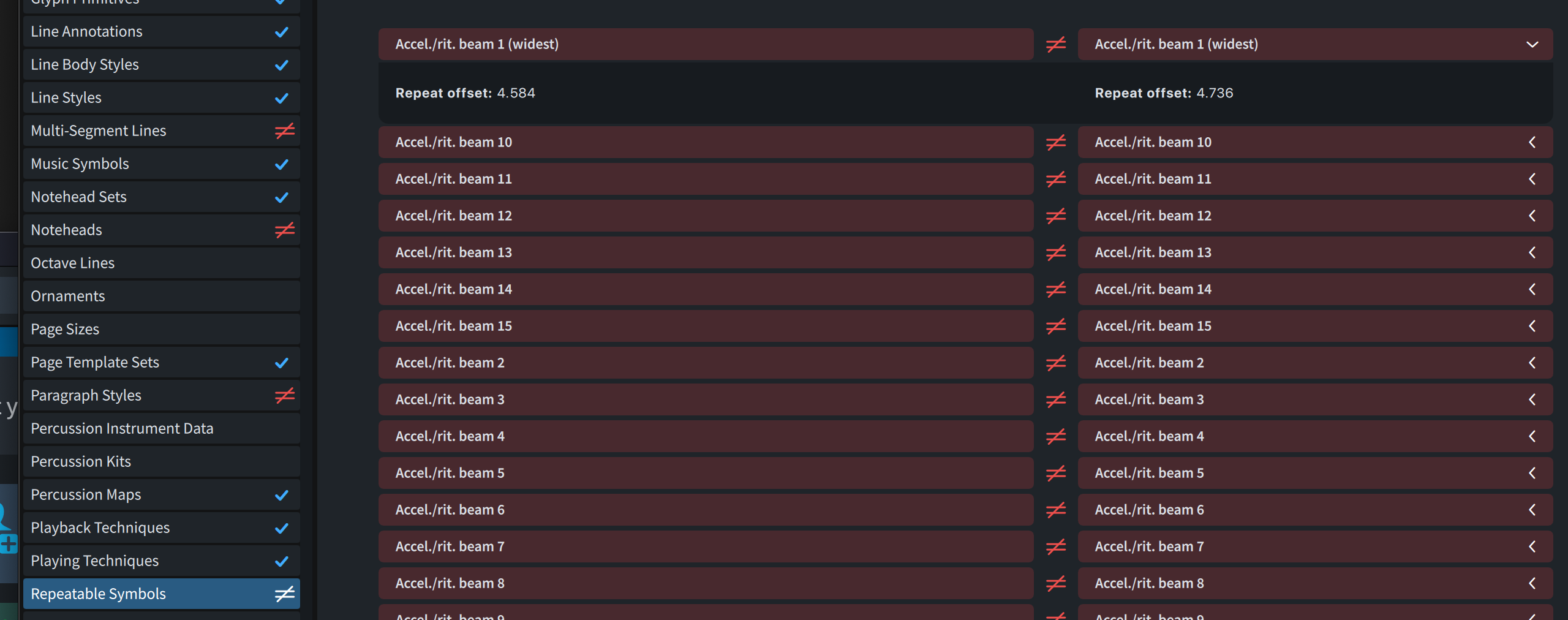
Task: Click the not-equal icon for Accel./rit. beam 1 (widest)
Action: click(1055, 44)
